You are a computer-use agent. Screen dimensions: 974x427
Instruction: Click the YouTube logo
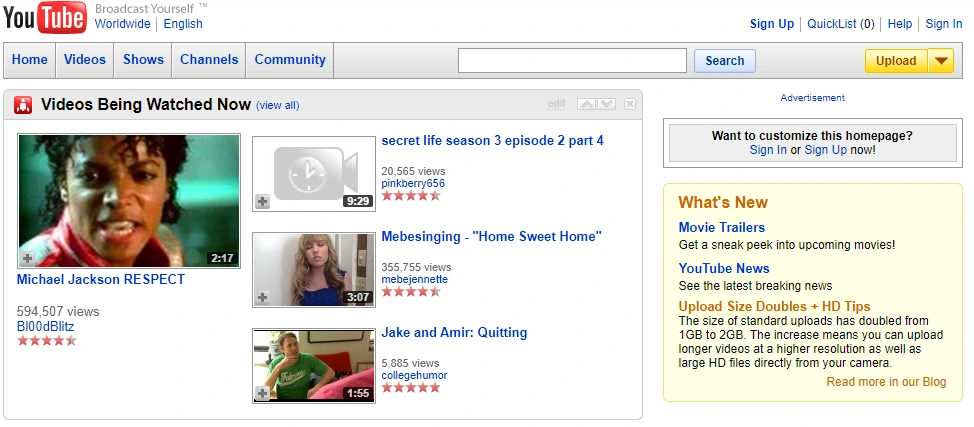point(45,17)
